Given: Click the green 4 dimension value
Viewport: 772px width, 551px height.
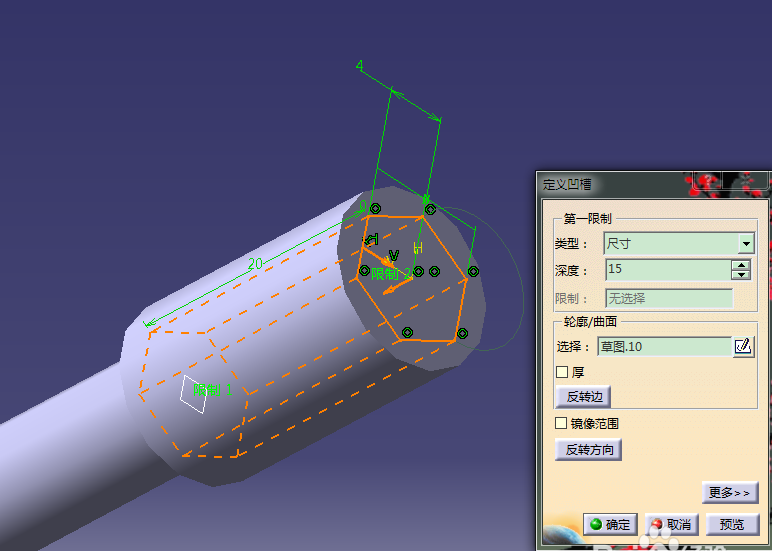Looking at the screenshot, I should [x=359, y=65].
